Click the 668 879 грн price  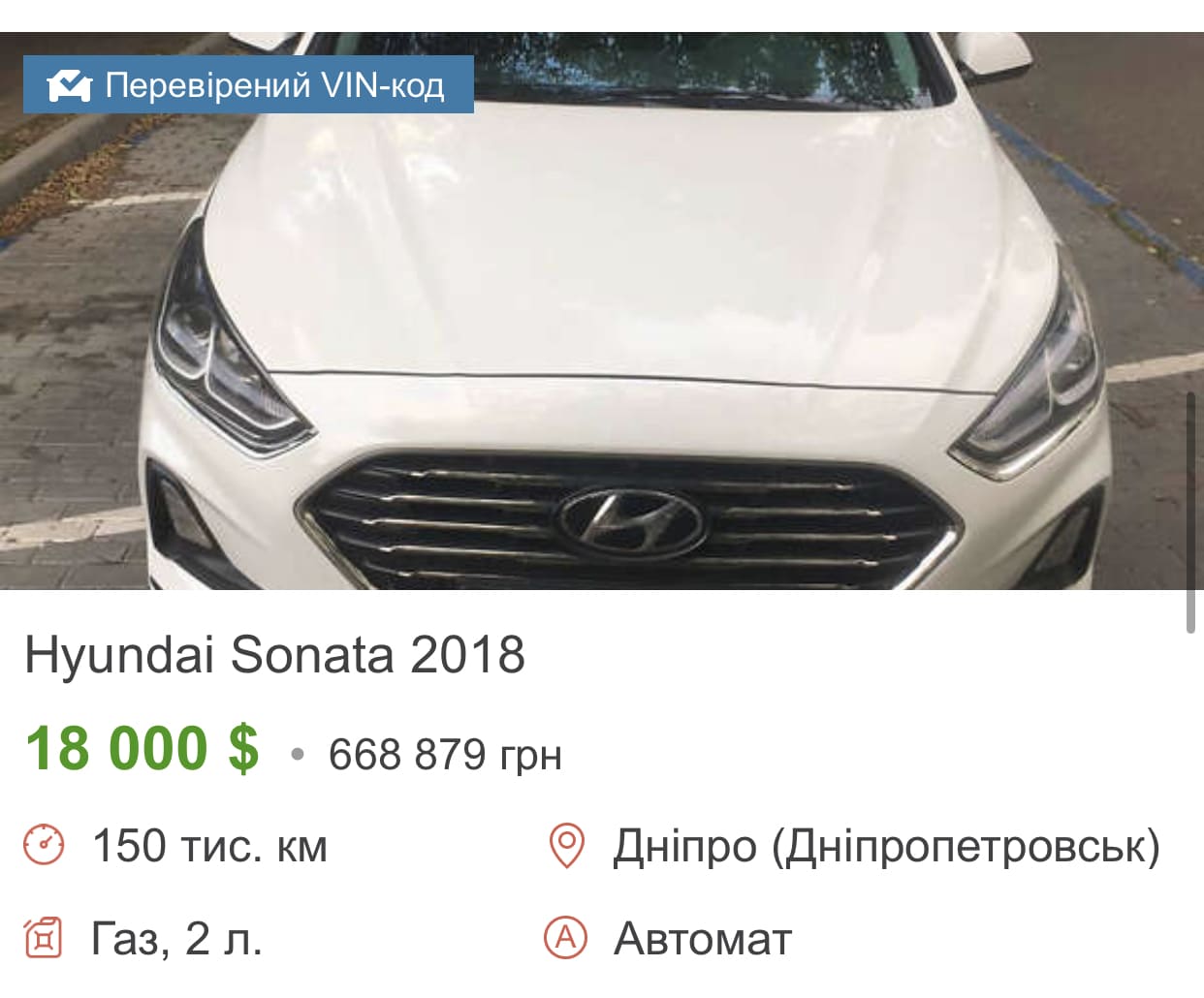click(x=445, y=754)
